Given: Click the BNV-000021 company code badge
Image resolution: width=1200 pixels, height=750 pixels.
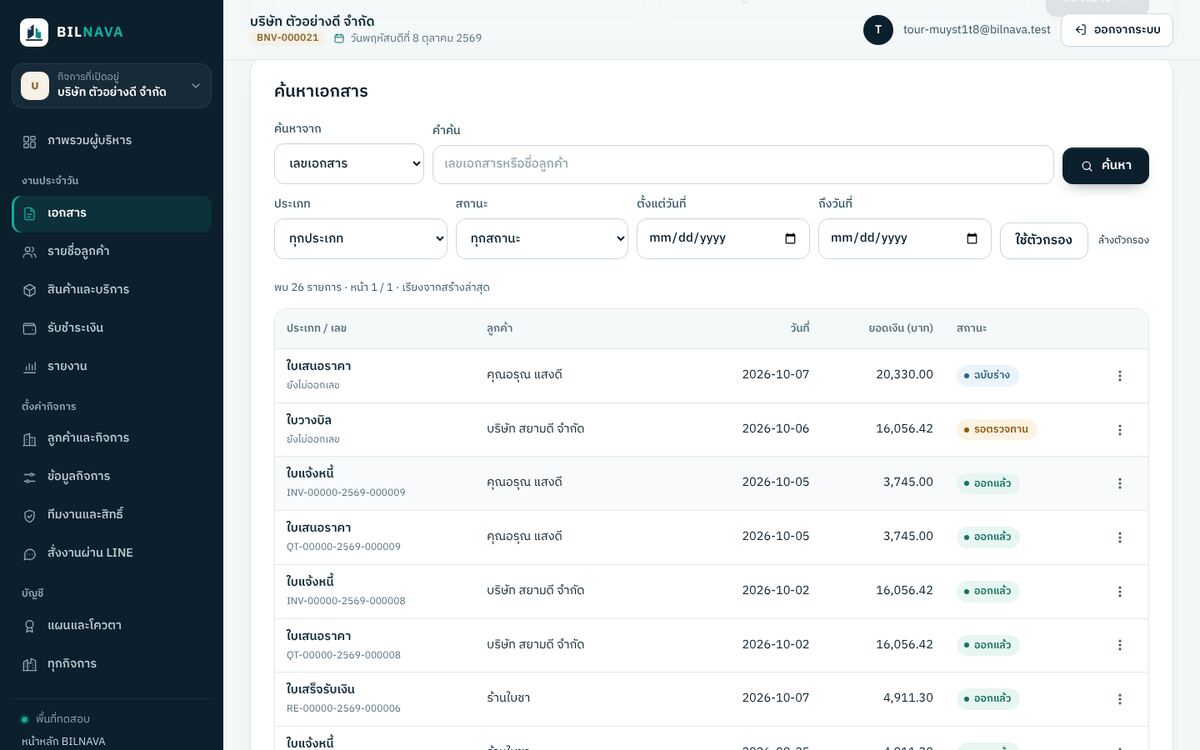Looking at the screenshot, I should tap(287, 38).
